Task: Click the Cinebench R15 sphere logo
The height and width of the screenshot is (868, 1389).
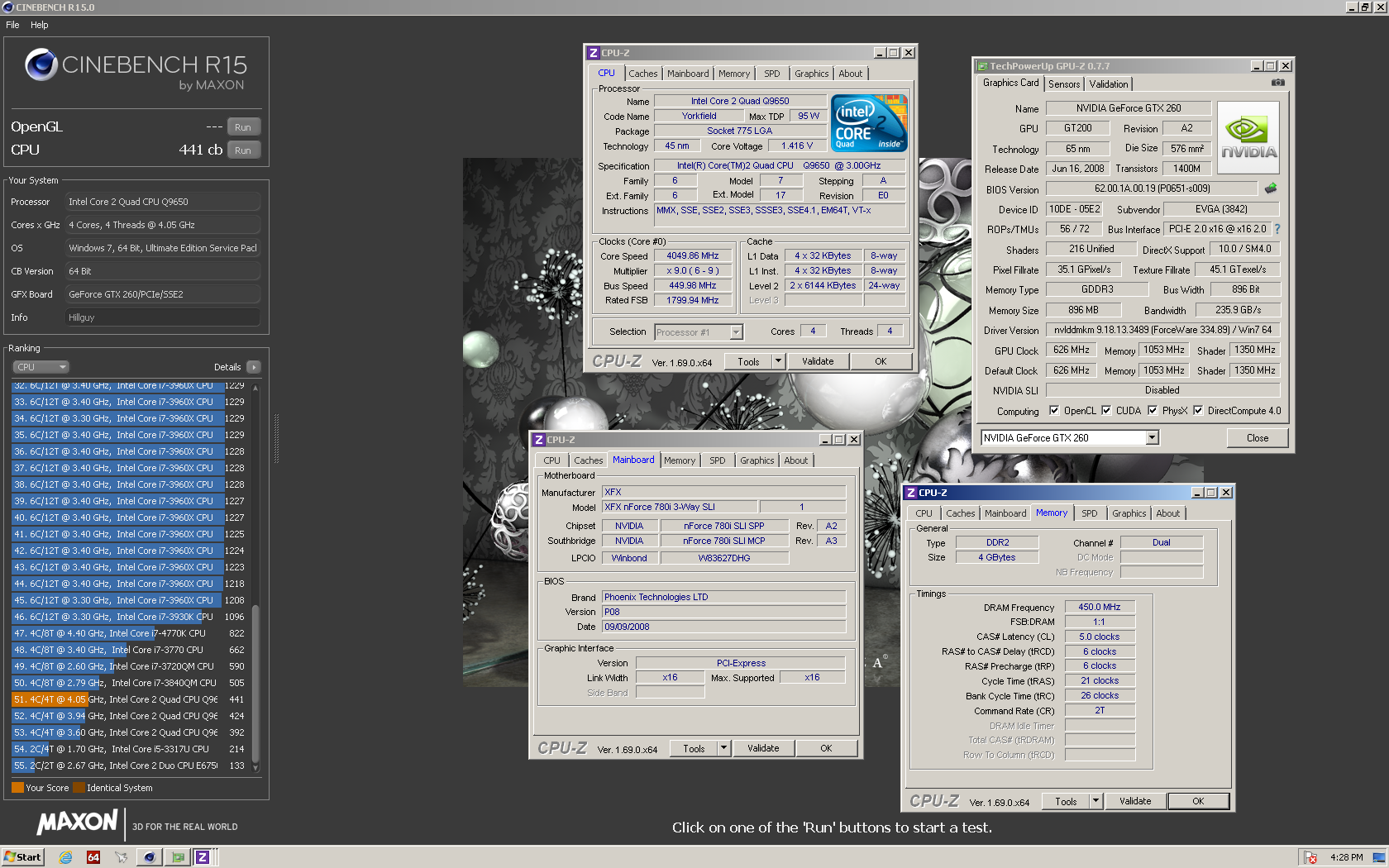Action: [41, 64]
